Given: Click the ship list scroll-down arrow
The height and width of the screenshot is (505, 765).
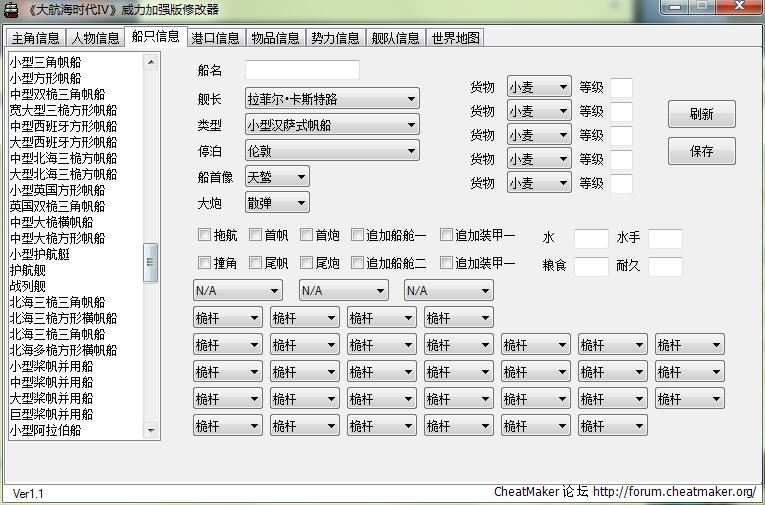Looking at the screenshot, I should click(152, 431).
